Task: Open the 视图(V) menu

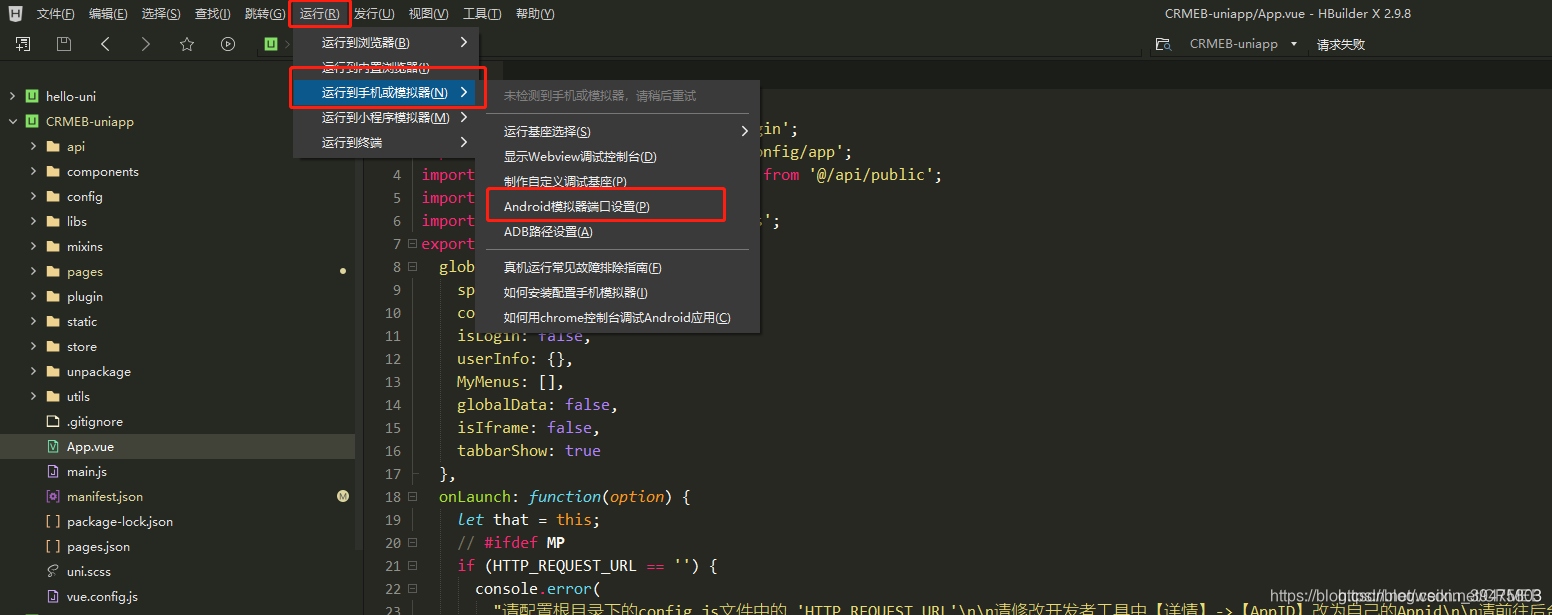Action: coord(428,14)
